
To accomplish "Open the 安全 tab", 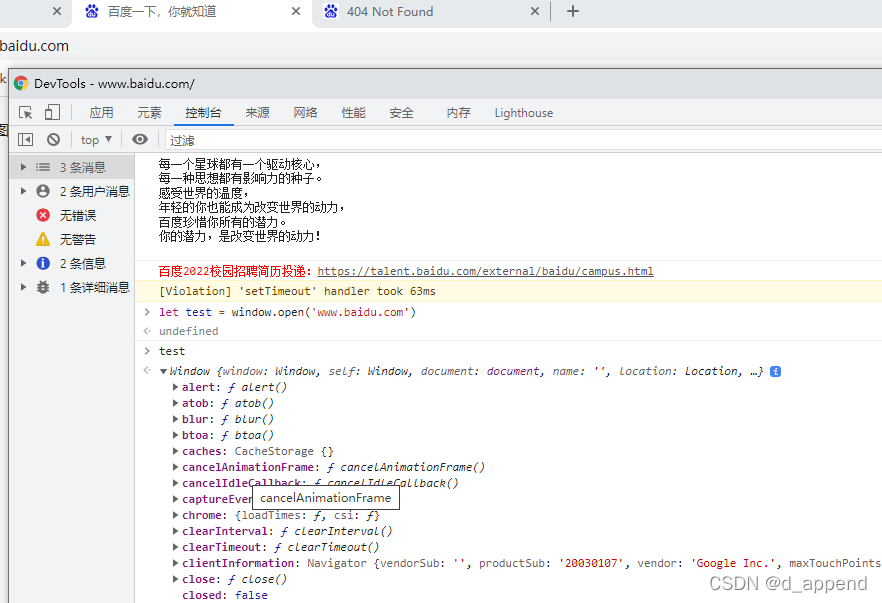I will click(402, 112).
